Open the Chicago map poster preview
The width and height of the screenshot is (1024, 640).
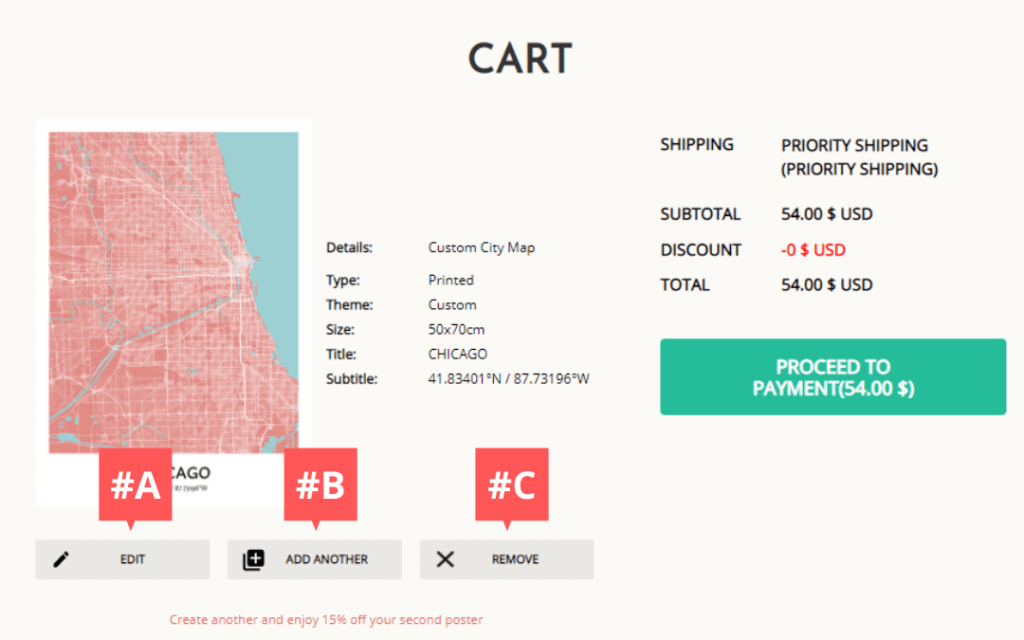(173, 300)
